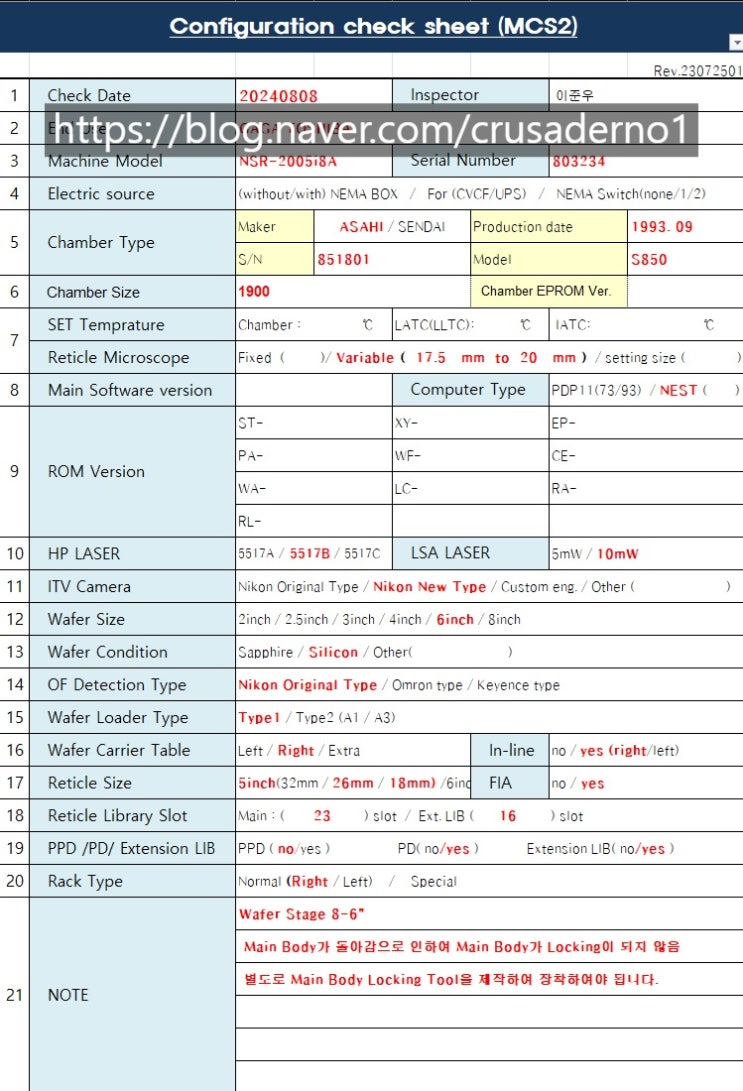743x1091 pixels.
Task: Select the Reticle Library Slot values cell
Action: (489, 815)
